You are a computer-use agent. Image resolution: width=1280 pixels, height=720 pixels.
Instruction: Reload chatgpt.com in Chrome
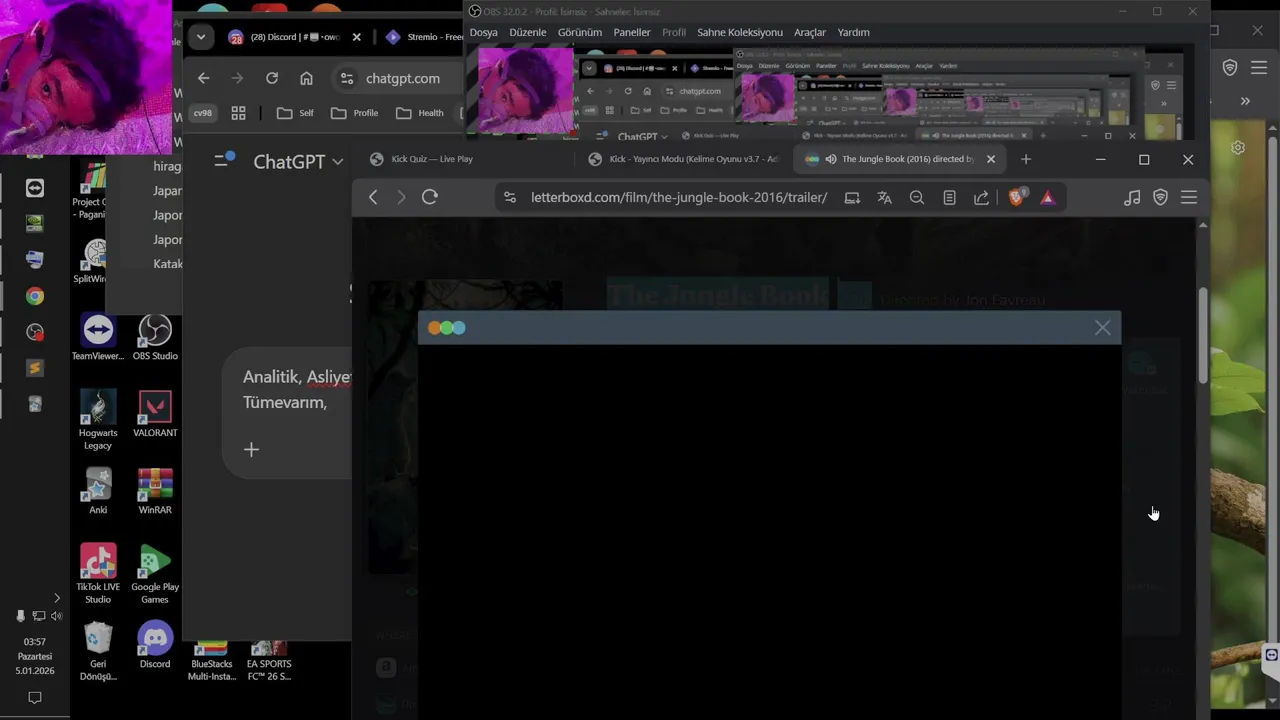point(272,78)
